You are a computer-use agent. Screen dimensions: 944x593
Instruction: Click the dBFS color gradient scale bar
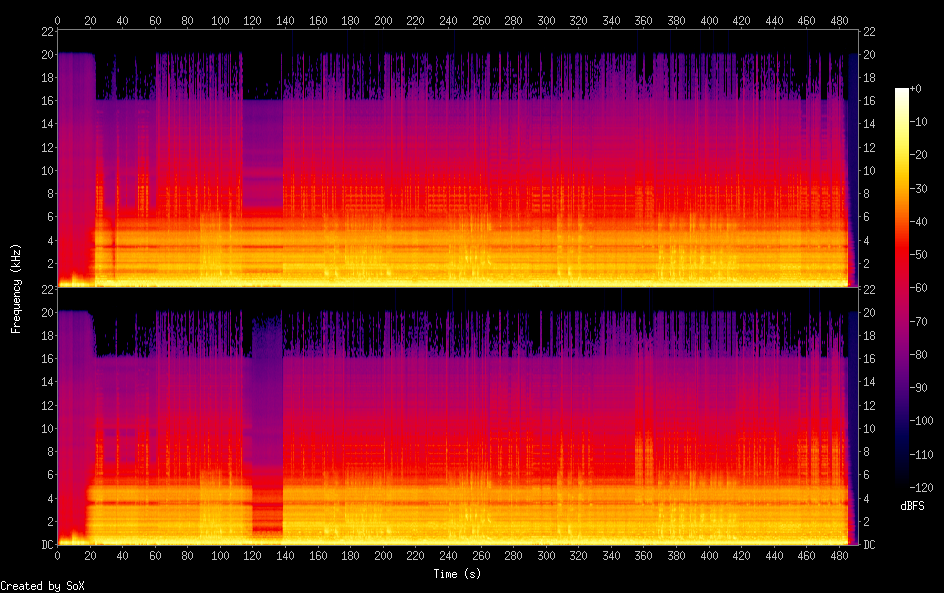tap(901, 288)
